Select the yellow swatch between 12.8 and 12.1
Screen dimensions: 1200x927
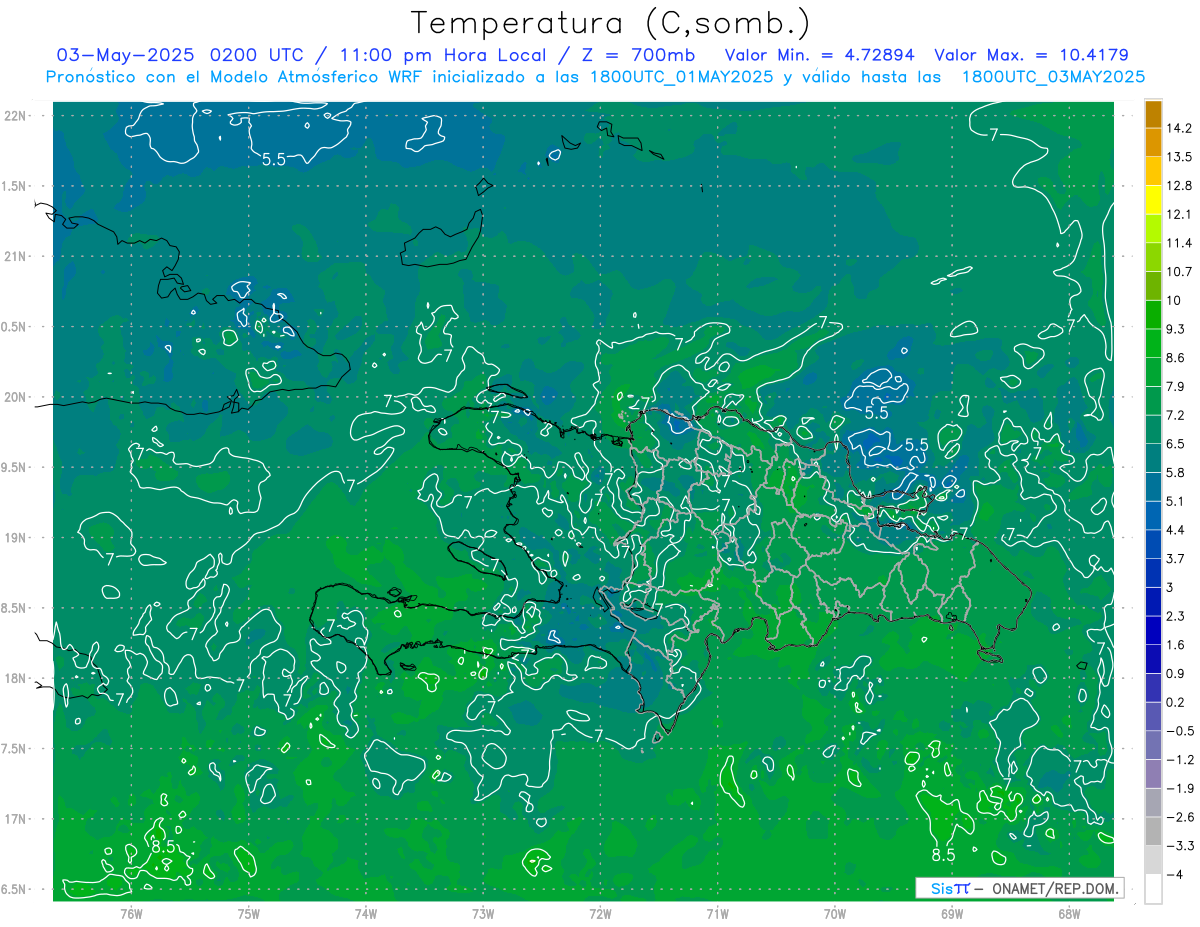(x=1153, y=200)
